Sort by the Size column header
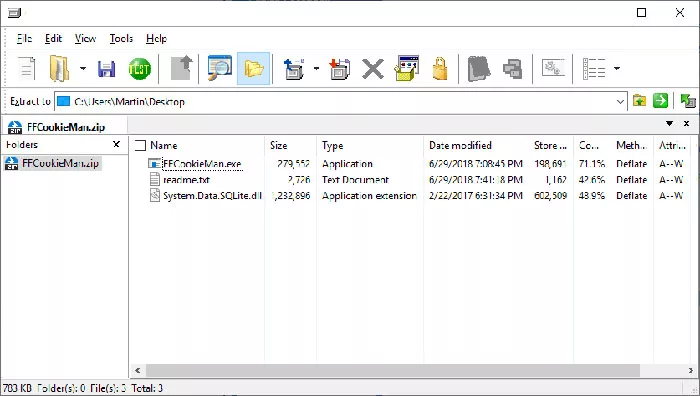The width and height of the screenshot is (700, 396). coord(279,146)
